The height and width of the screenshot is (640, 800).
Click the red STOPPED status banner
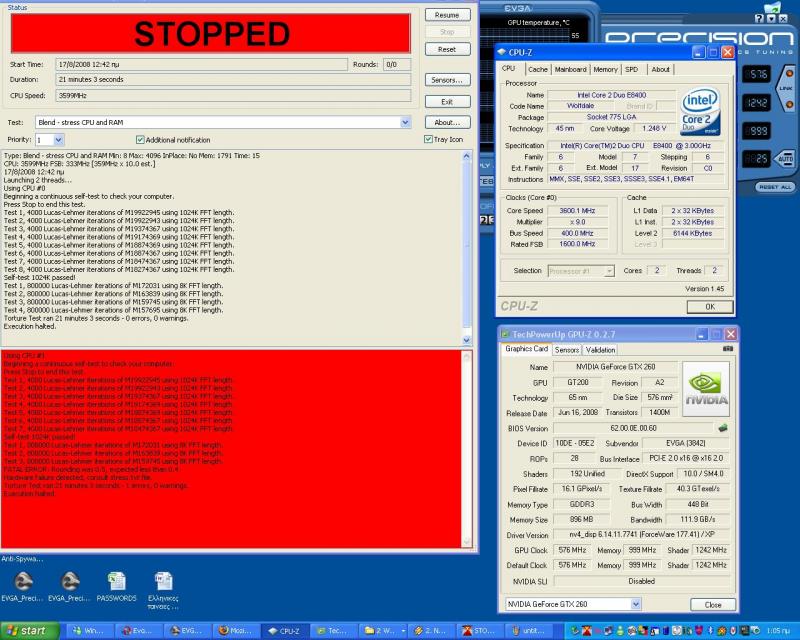pyautogui.click(x=211, y=34)
